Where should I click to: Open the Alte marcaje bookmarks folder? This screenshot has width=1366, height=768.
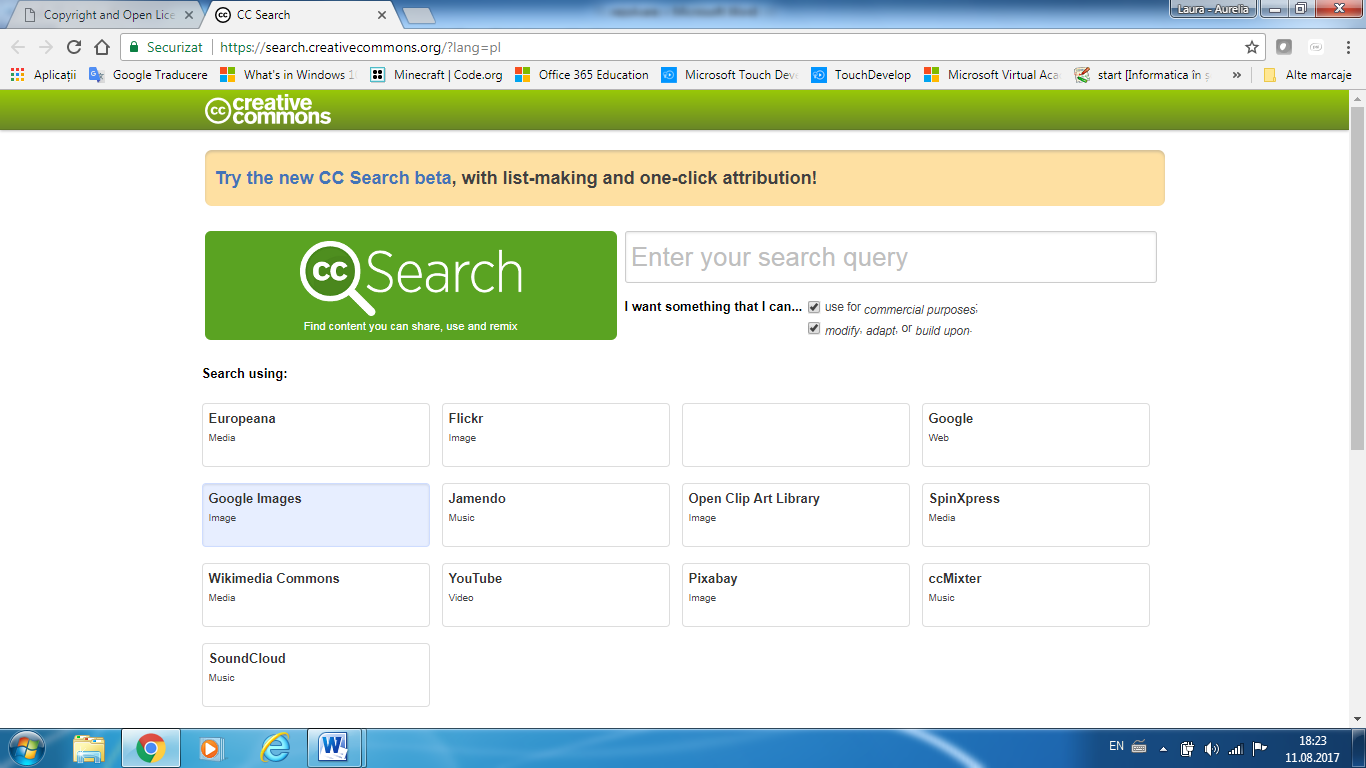click(1307, 75)
